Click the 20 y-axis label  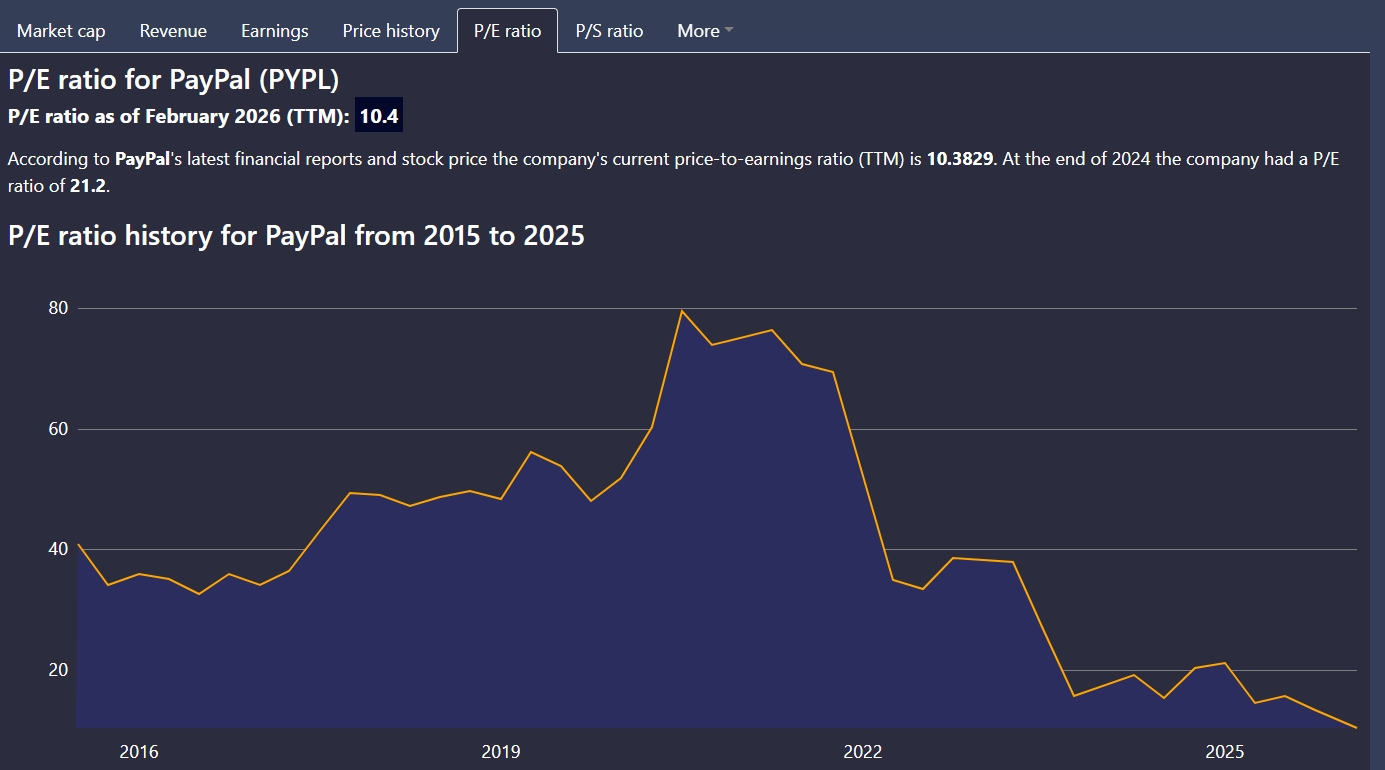58,670
